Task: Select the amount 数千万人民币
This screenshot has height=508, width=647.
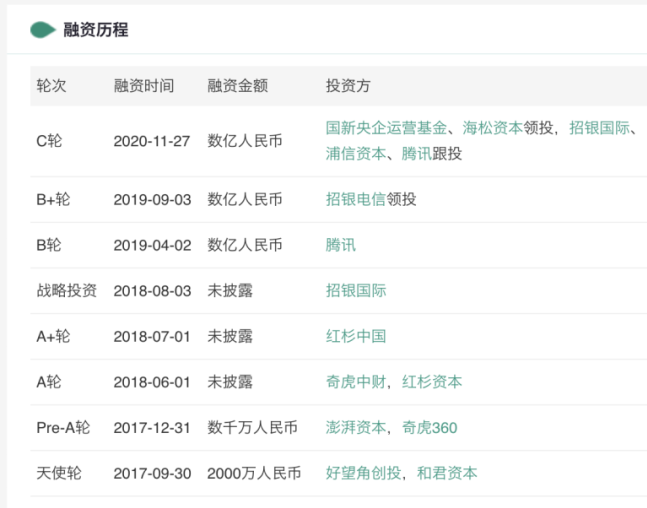Action: tap(252, 428)
